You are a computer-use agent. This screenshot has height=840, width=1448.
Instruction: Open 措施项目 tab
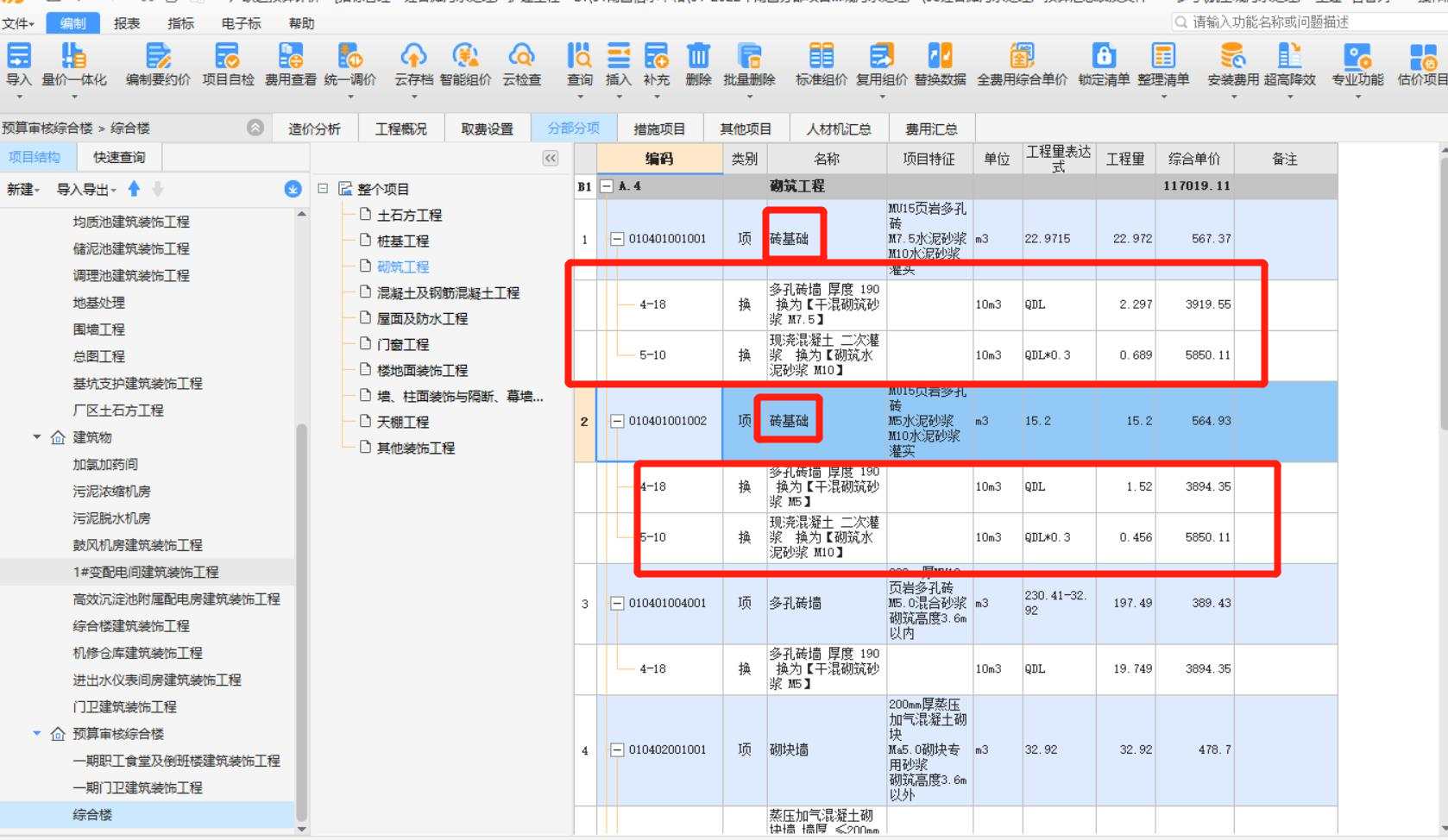[x=659, y=129]
